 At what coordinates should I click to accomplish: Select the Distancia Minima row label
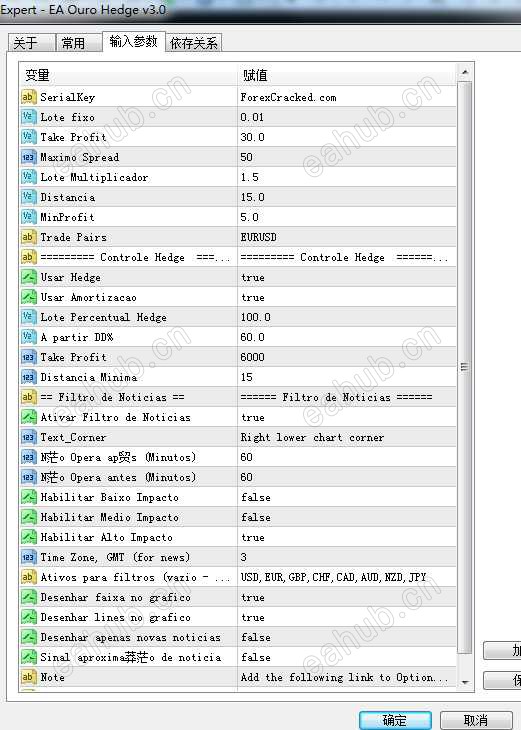[88, 377]
